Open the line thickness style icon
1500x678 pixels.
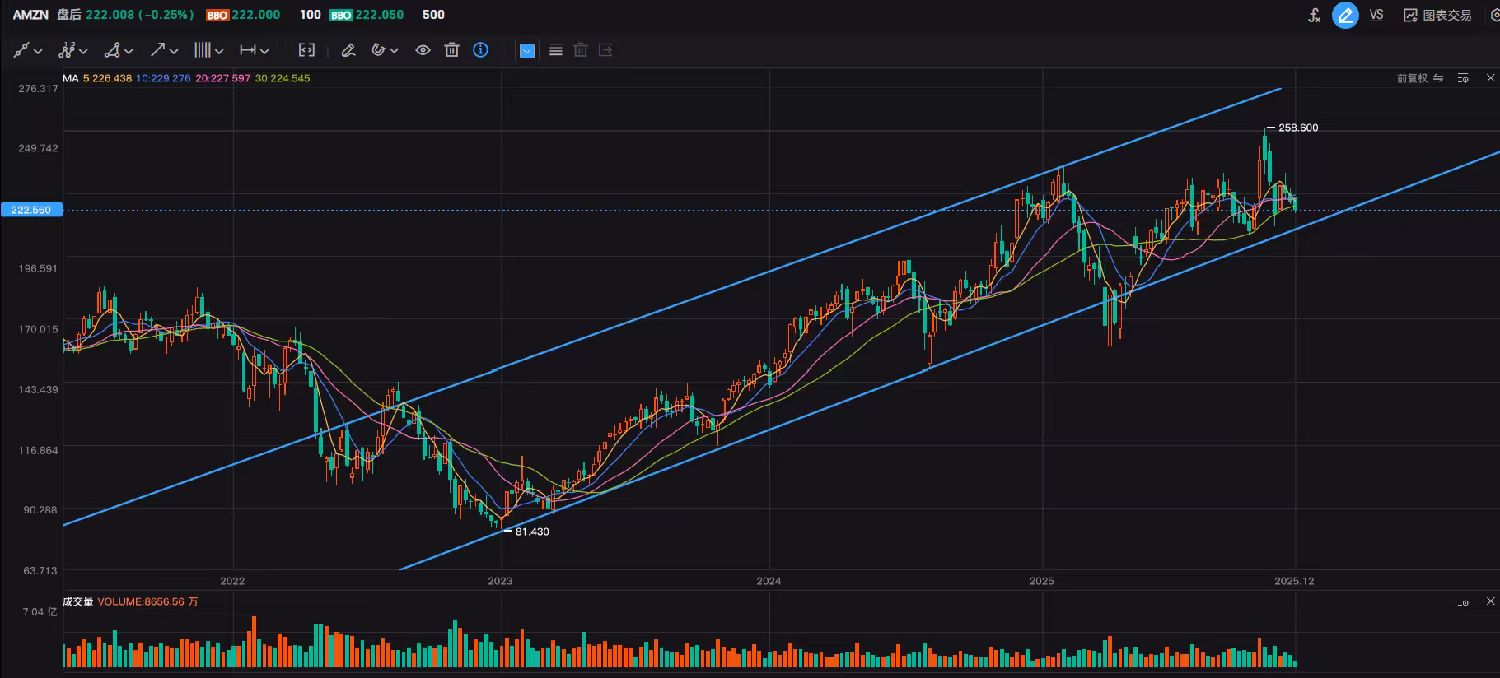click(555, 50)
